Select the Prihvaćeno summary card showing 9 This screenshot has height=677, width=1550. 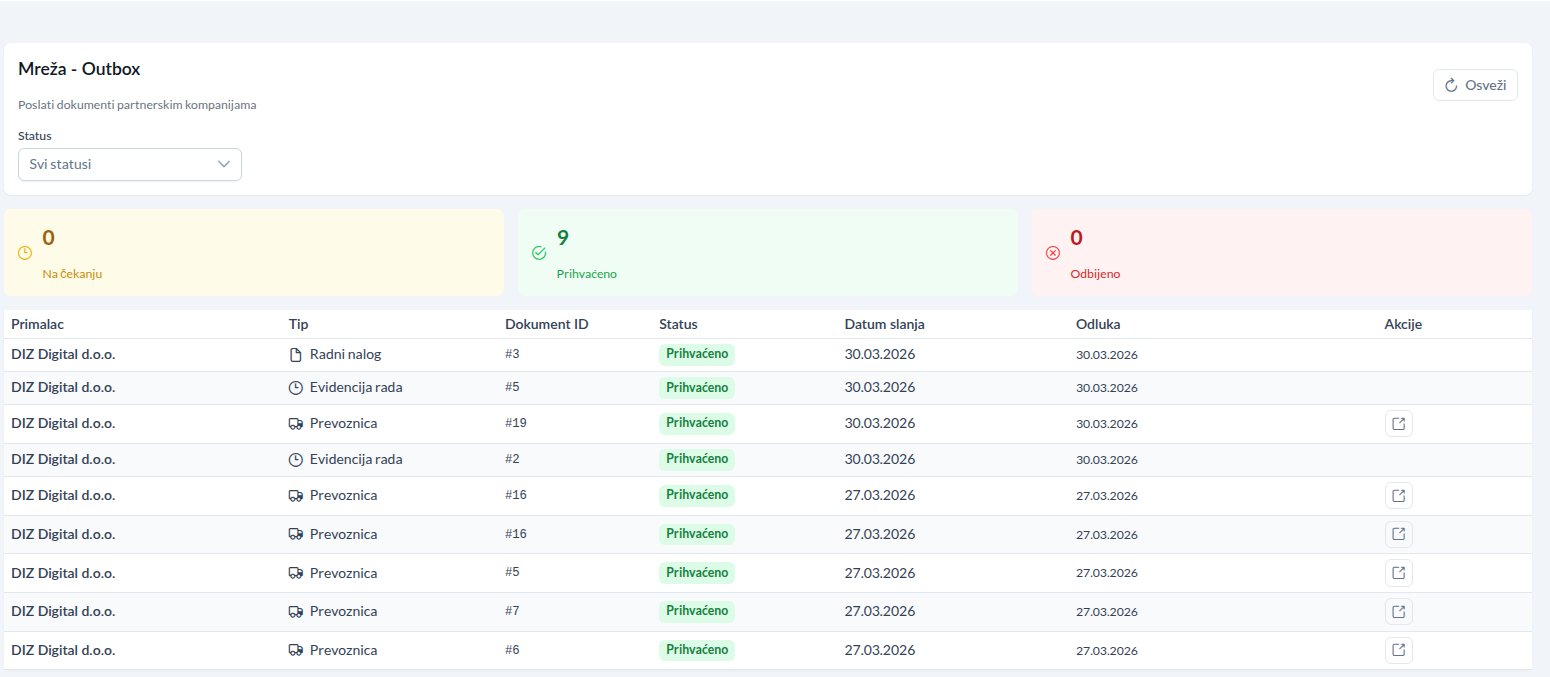click(767, 252)
